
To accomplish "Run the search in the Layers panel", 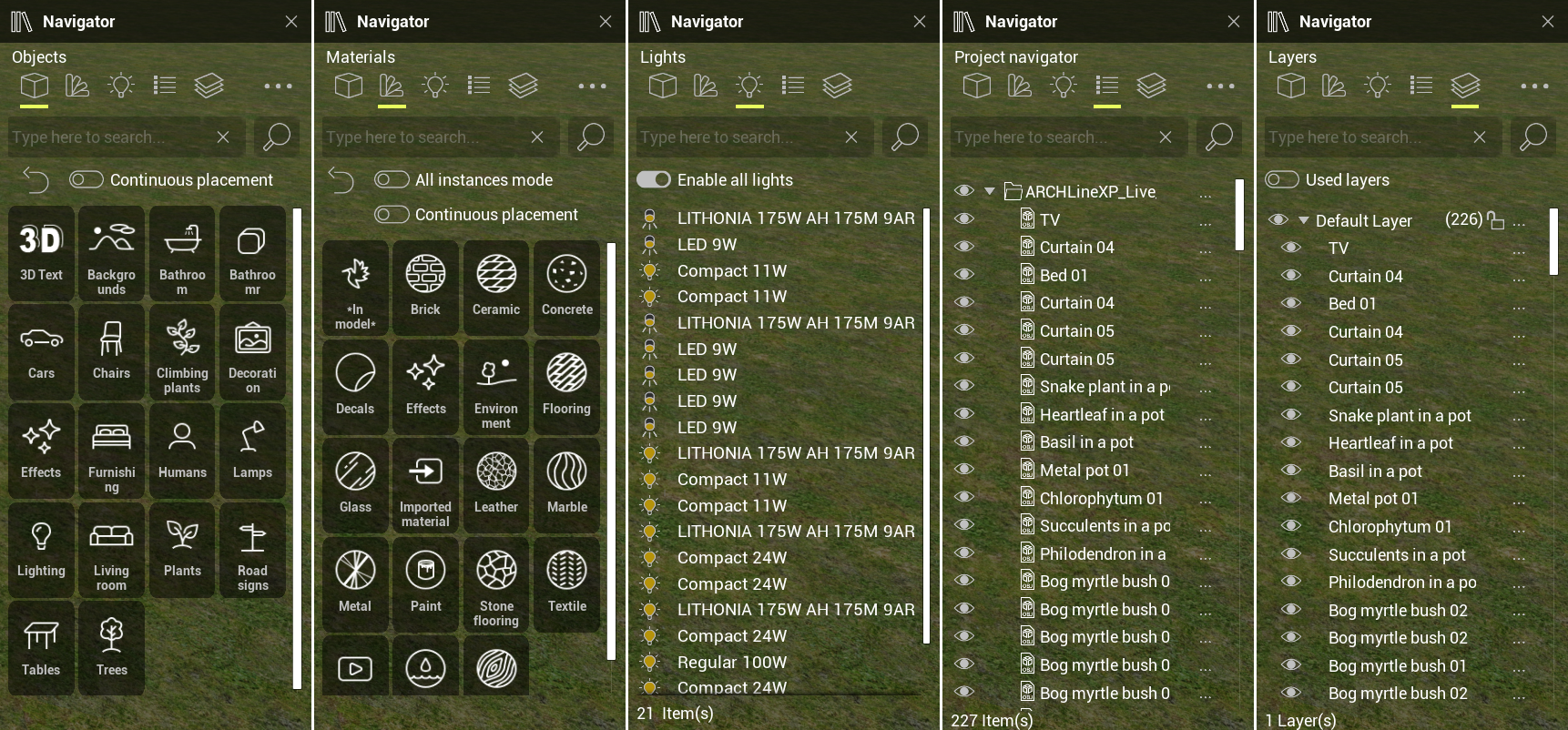I will [x=1533, y=137].
